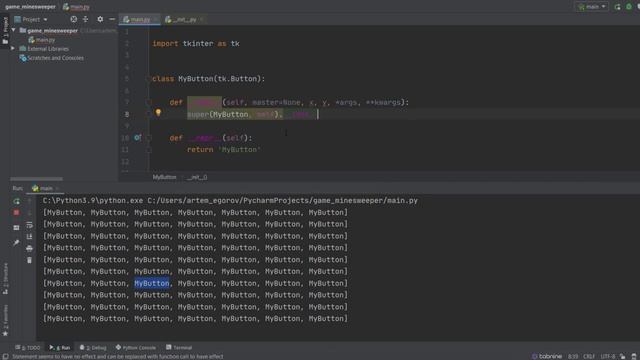Click the 8:39 cursor position indicator
The image size is (640, 360).
(573, 356)
